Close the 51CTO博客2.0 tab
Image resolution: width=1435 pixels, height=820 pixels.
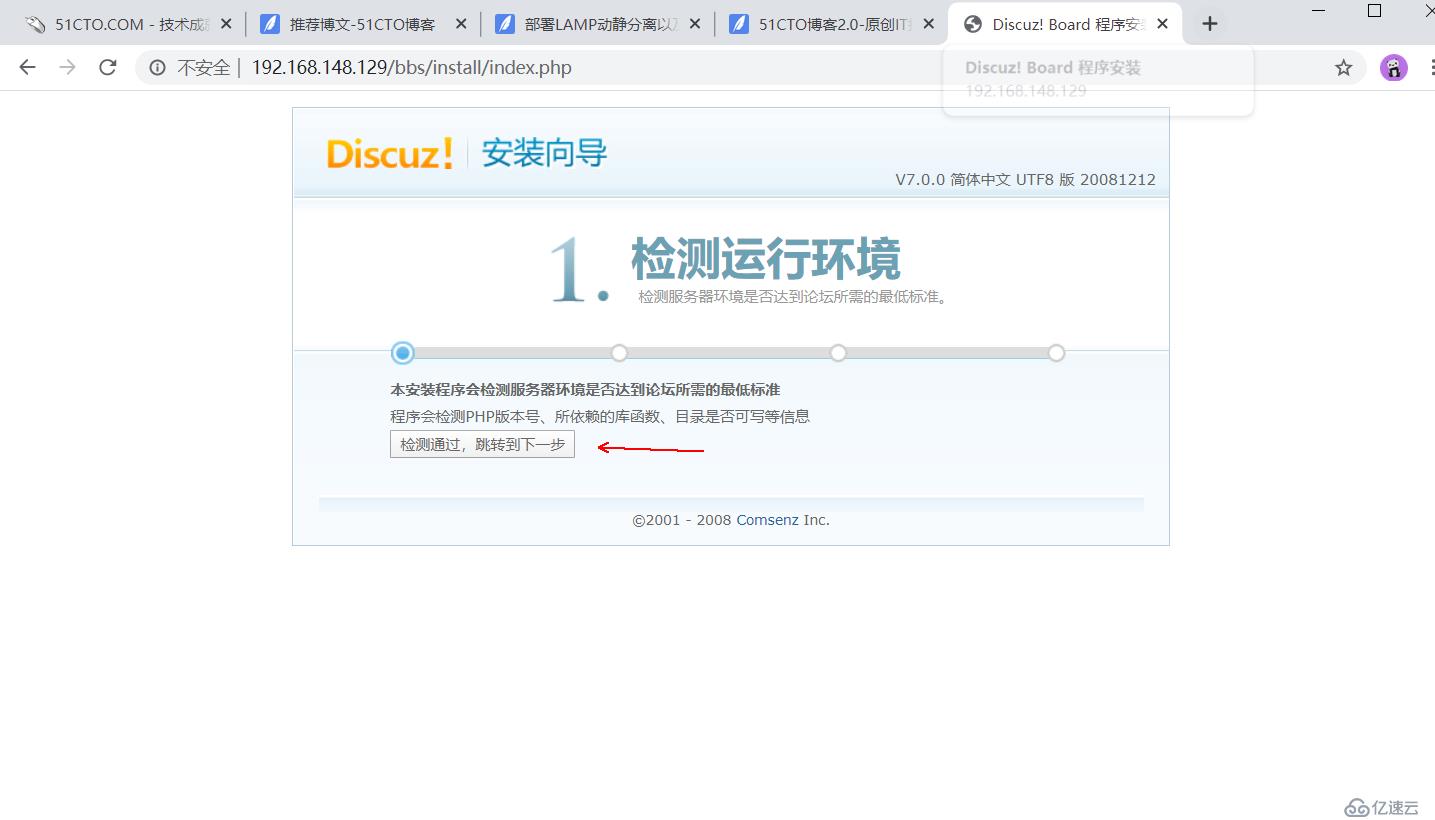(929, 24)
